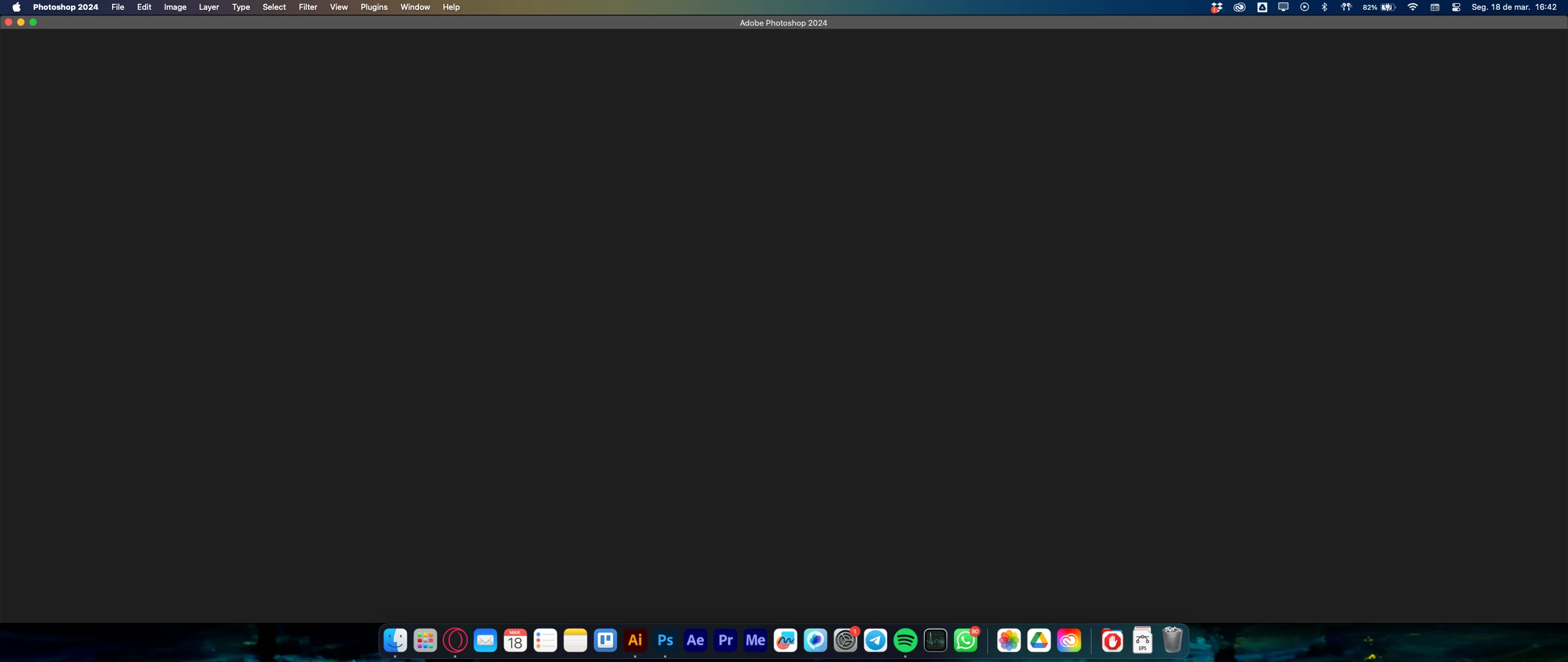Open Spotify from the dock
This screenshot has height=662, width=1568.
(905, 641)
